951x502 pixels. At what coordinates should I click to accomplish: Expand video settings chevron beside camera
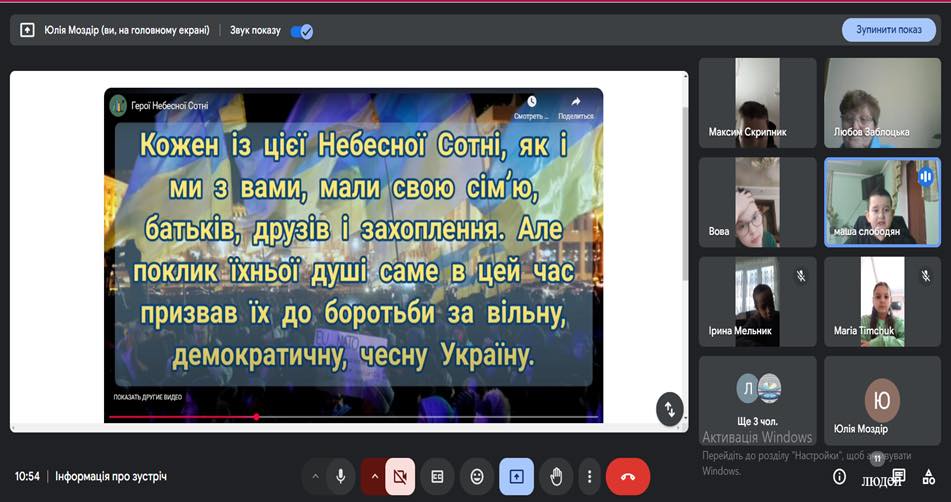[x=374, y=477]
